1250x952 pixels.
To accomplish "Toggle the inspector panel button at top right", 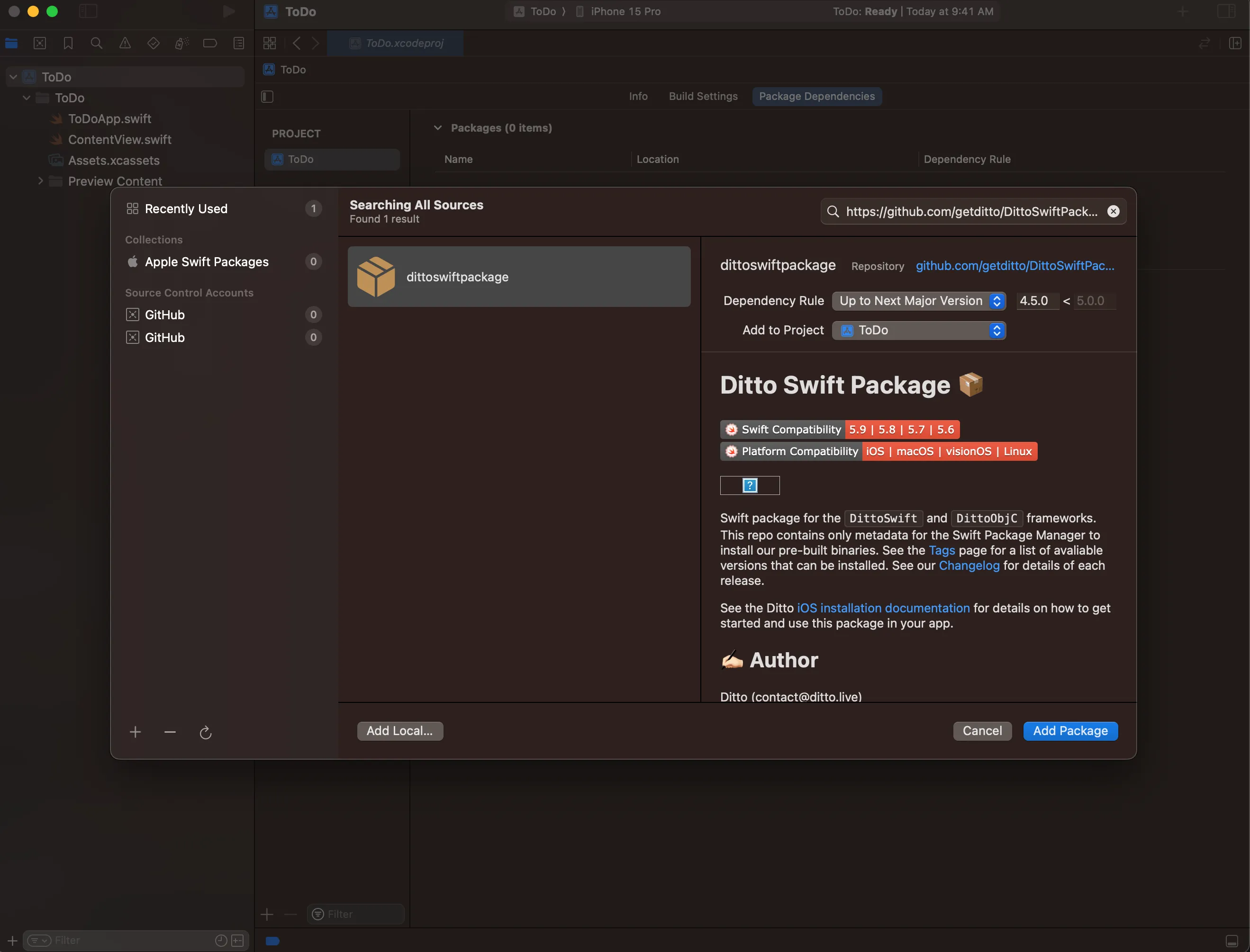I will pos(1226,11).
